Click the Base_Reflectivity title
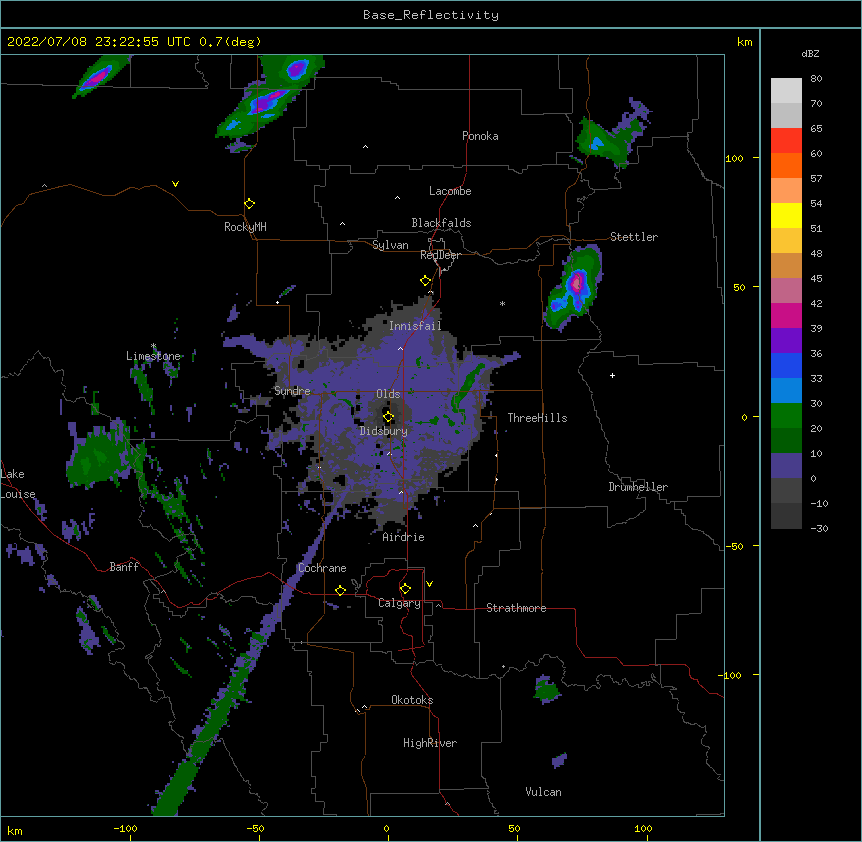Screen dimensions: 862x842 (x=431, y=15)
